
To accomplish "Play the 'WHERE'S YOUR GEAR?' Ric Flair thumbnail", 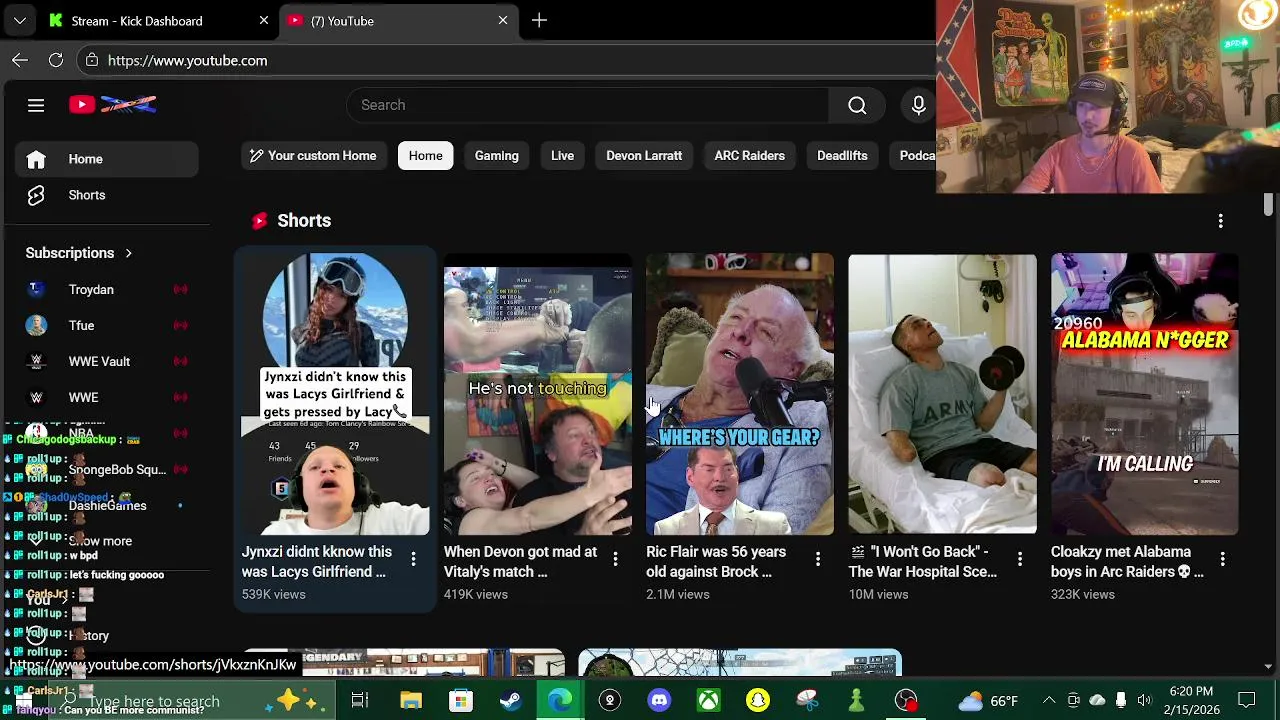I will point(739,394).
